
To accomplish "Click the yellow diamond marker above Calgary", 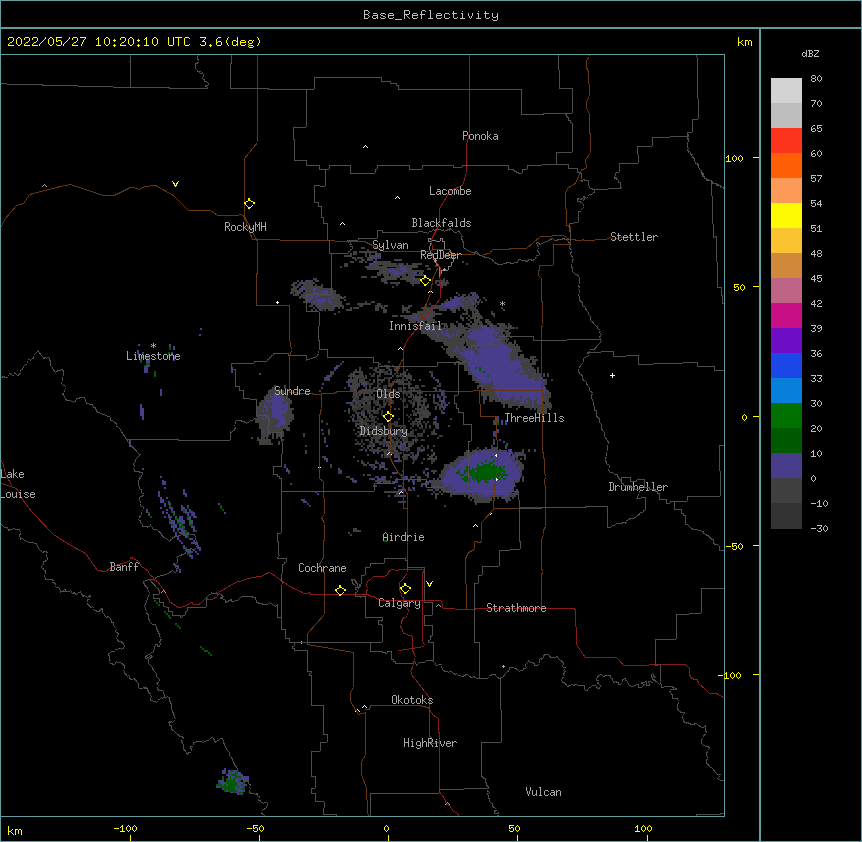I will [x=405, y=589].
